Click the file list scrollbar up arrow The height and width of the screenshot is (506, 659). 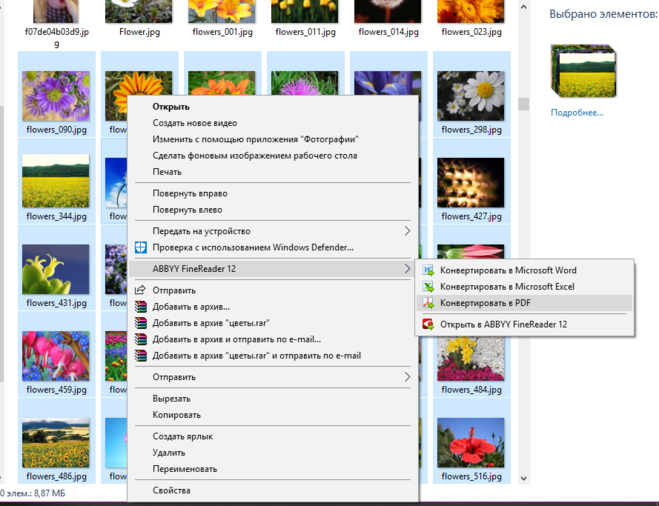(x=523, y=7)
